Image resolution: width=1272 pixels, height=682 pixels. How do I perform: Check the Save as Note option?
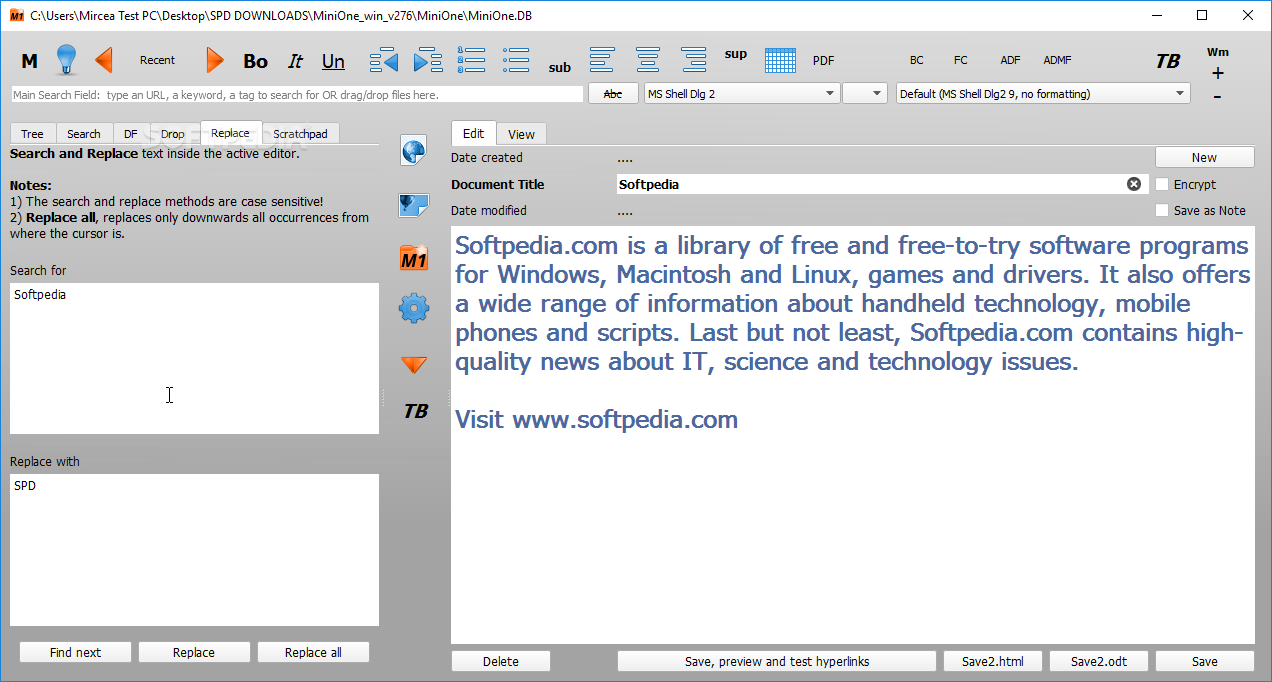click(1162, 210)
